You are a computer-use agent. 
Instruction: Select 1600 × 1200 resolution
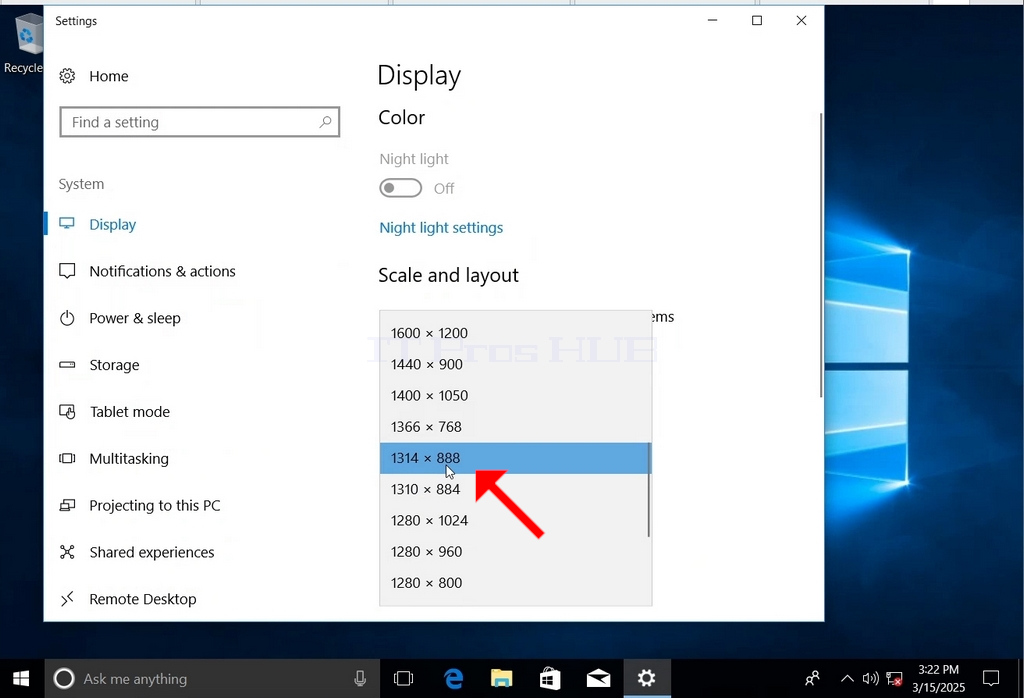(515, 333)
